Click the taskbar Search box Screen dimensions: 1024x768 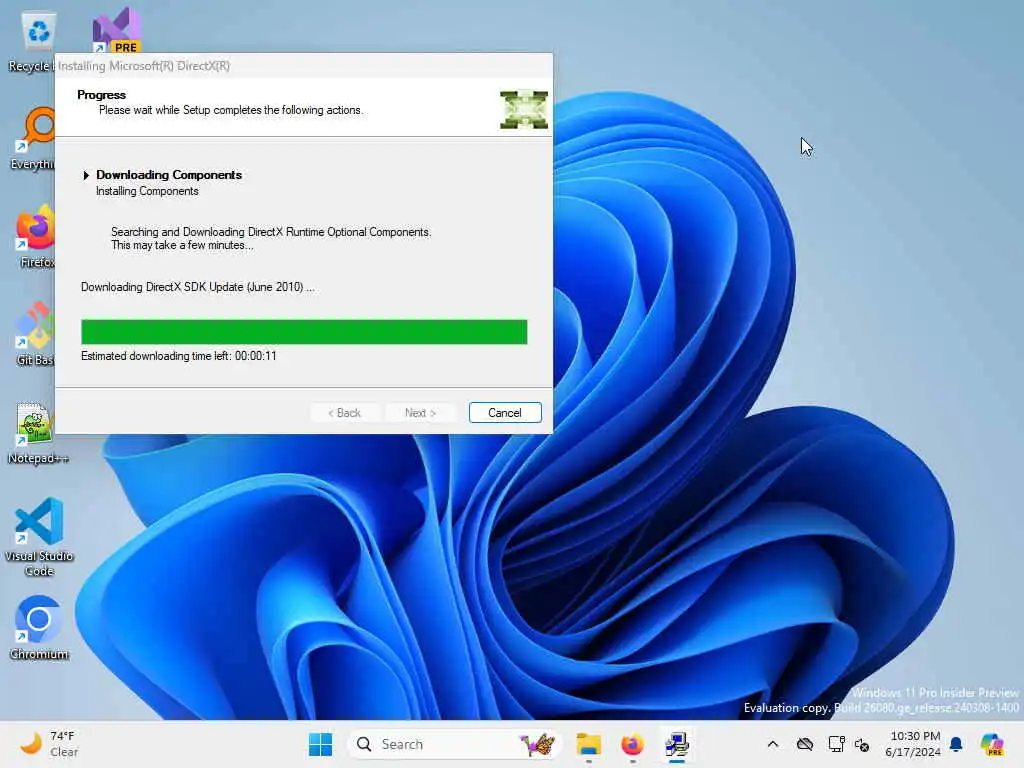point(455,744)
